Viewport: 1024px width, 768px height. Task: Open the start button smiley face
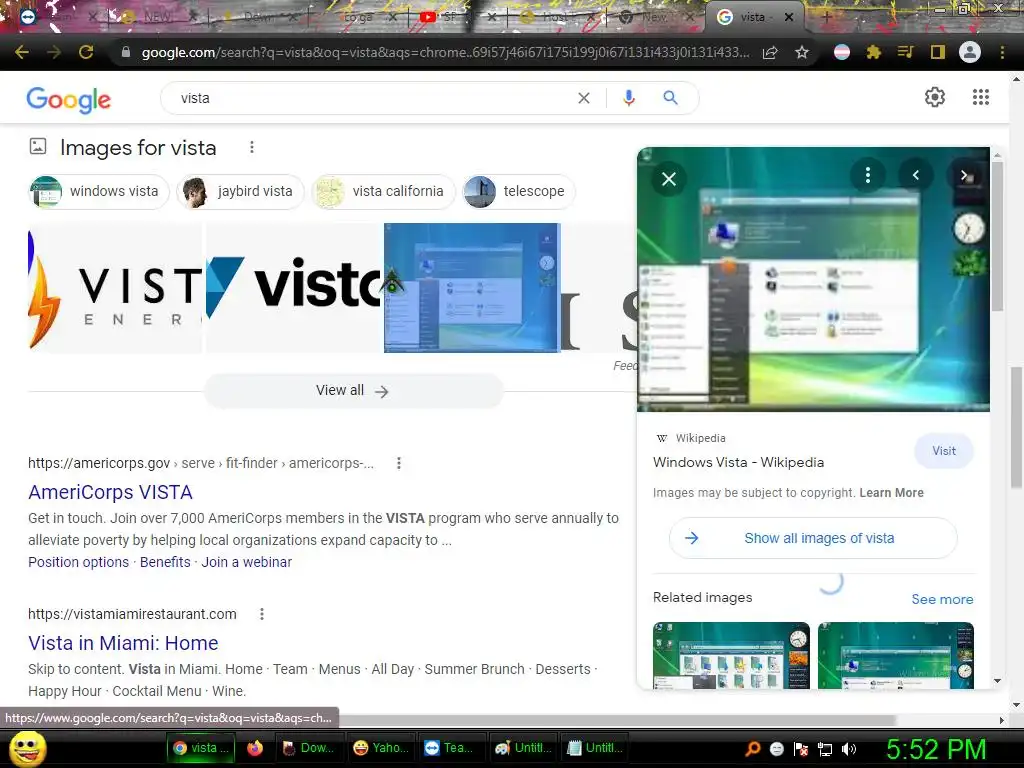27,749
